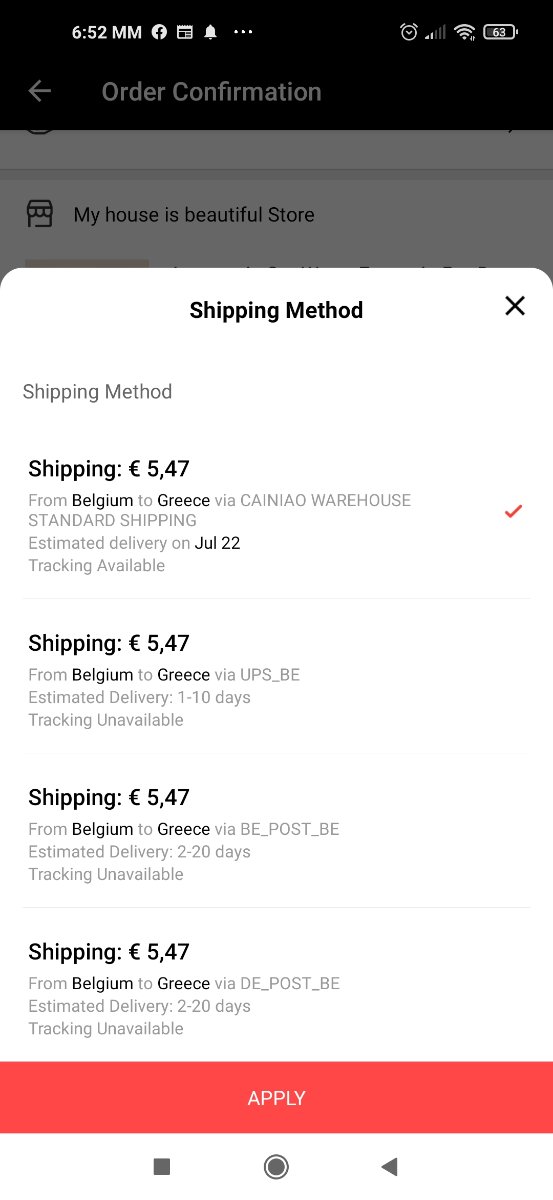Tap the red checkmark on selected shipping

(x=513, y=511)
